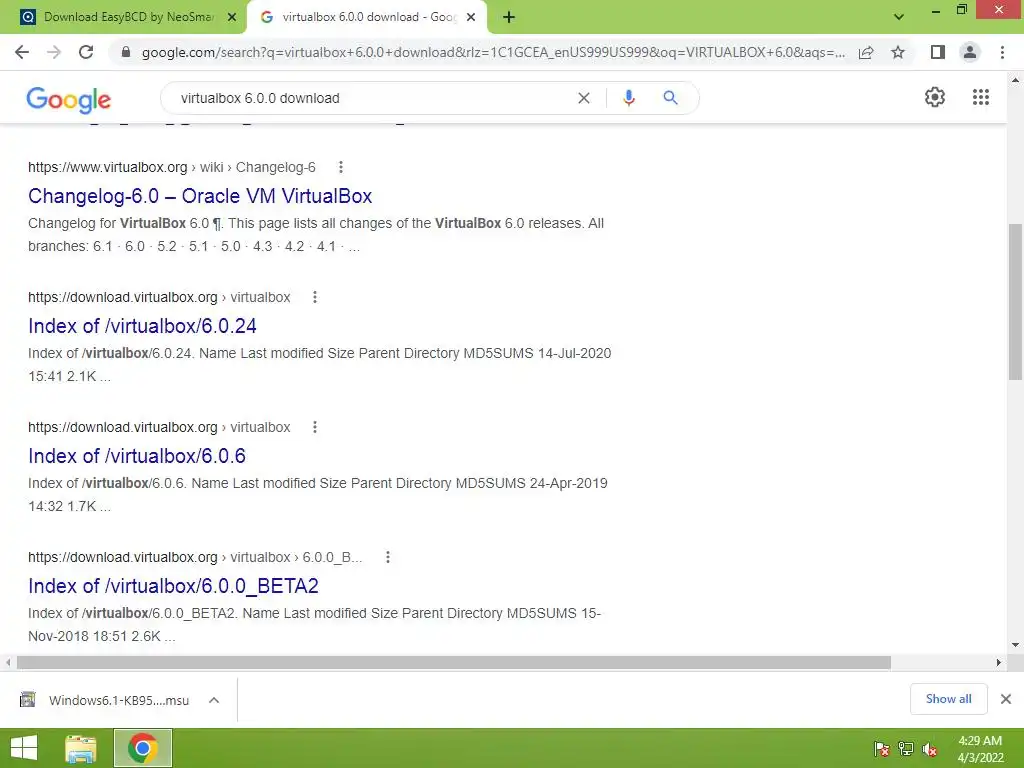Screen dimensions: 1024x768
Task: Open Google apps grid
Action: point(981,97)
